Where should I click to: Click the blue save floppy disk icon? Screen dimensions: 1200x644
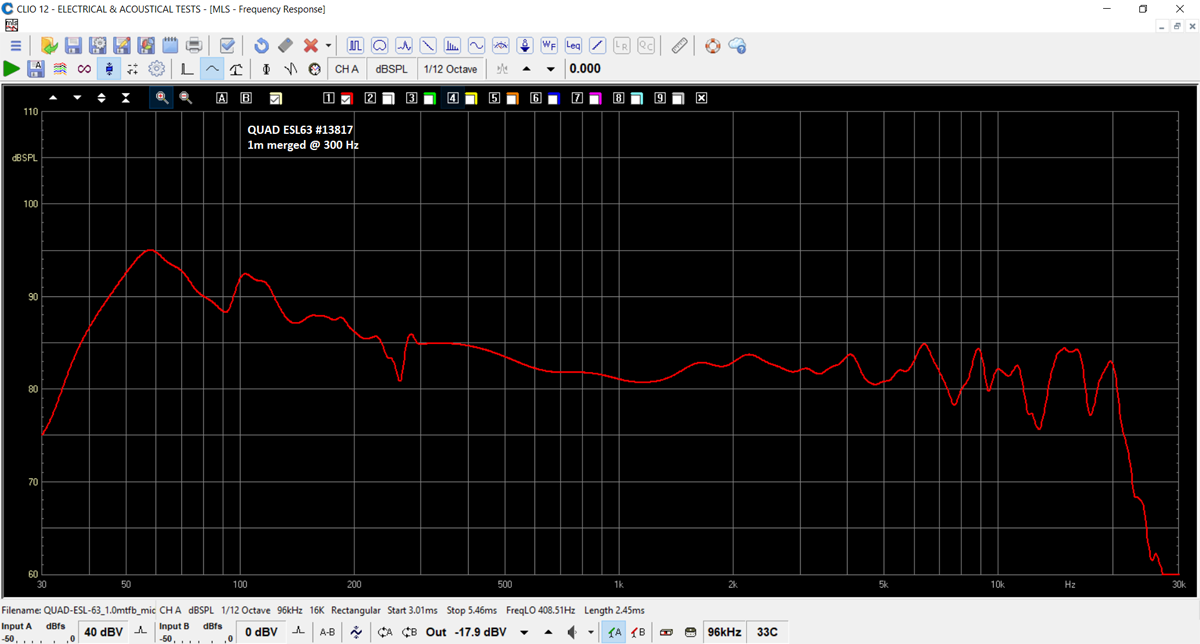(x=74, y=46)
